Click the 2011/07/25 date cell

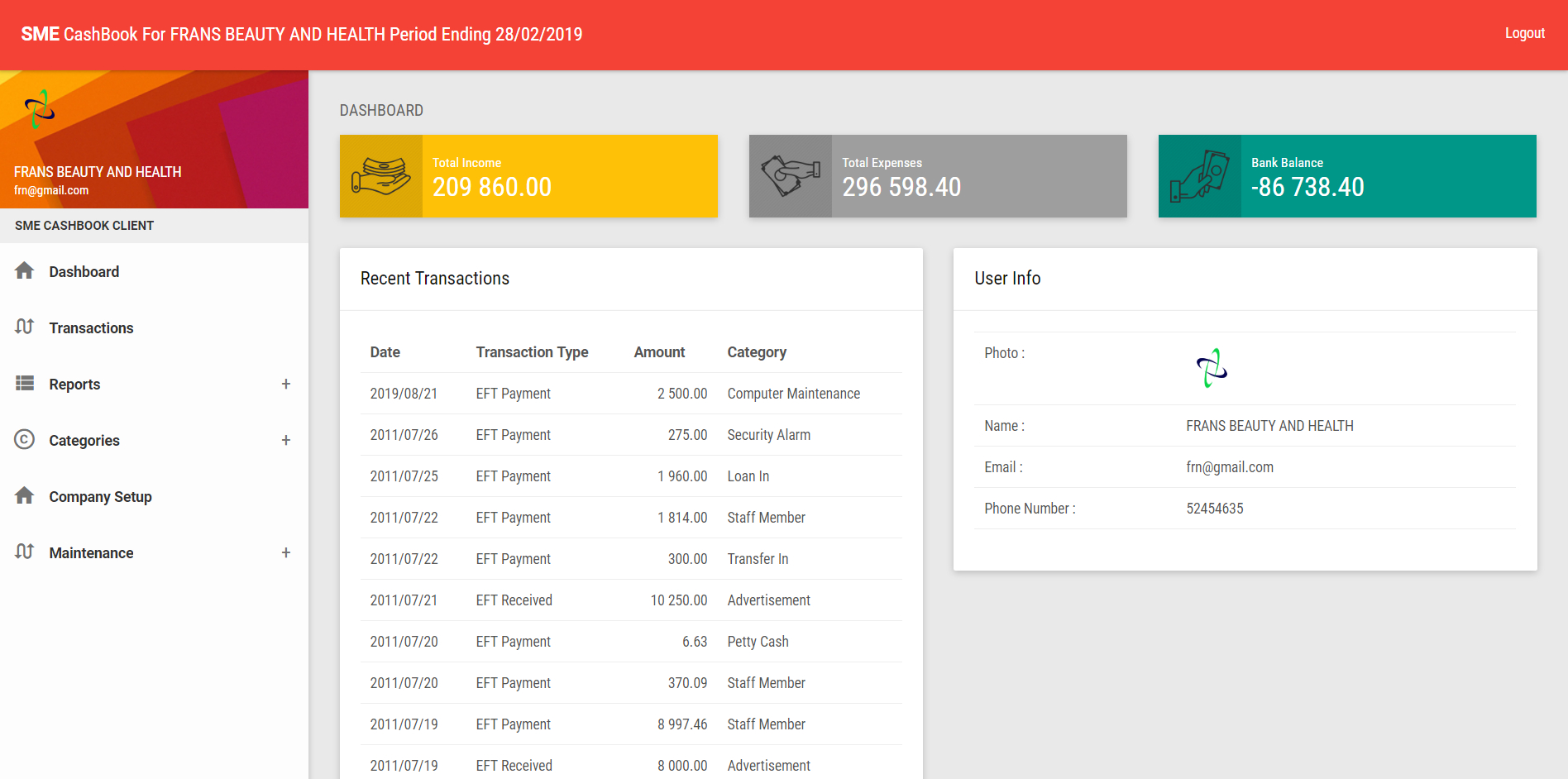(x=404, y=476)
